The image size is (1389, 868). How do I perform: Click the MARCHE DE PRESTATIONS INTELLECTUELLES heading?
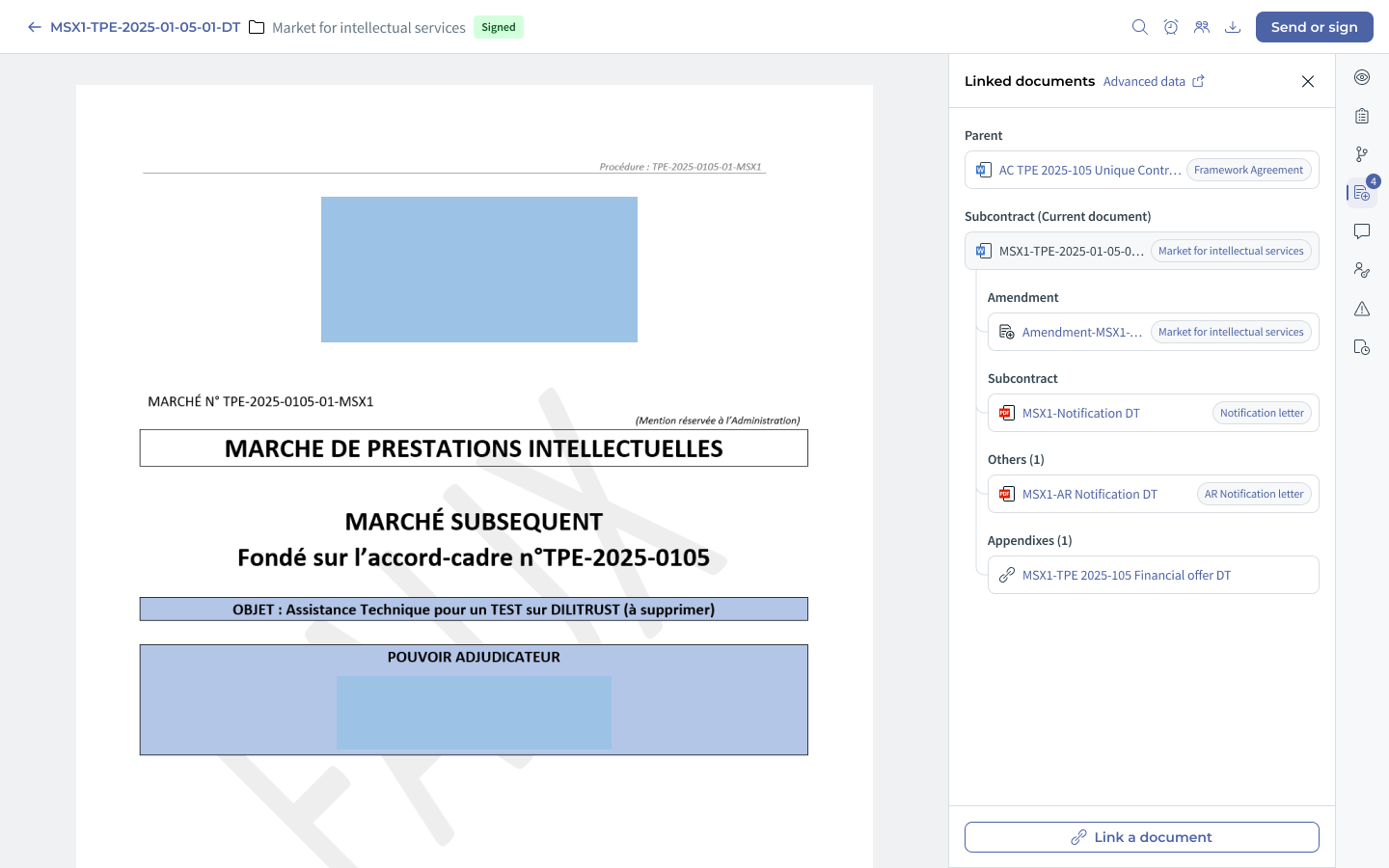coord(474,448)
